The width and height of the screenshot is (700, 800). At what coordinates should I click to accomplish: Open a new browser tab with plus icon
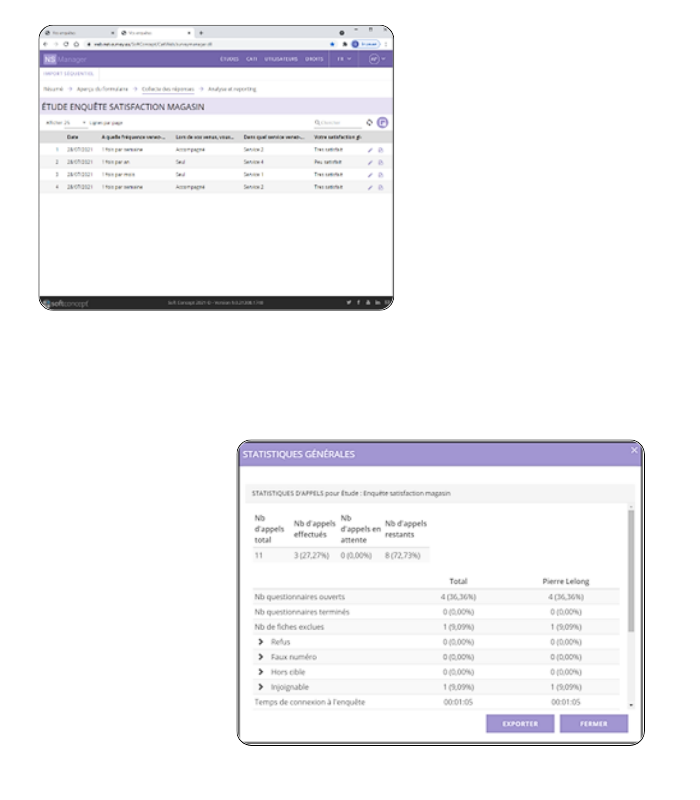point(201,33)
